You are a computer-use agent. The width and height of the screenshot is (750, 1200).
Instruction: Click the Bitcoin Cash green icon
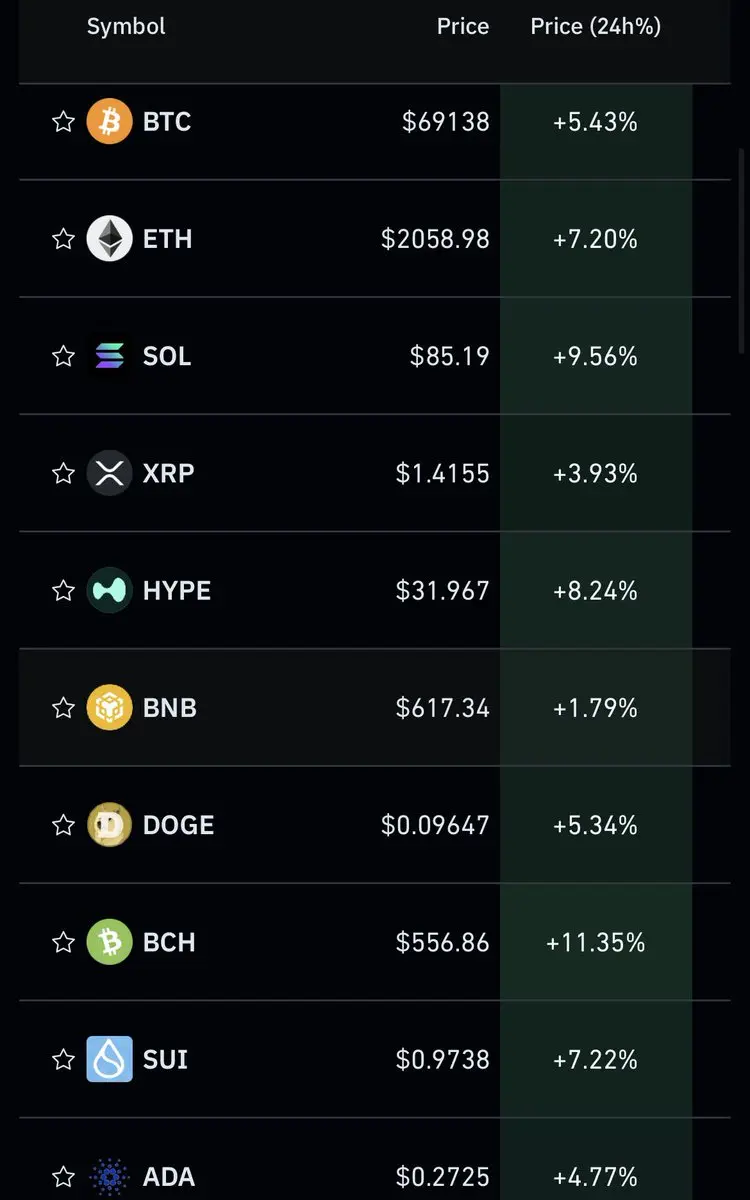coord(109,942)
